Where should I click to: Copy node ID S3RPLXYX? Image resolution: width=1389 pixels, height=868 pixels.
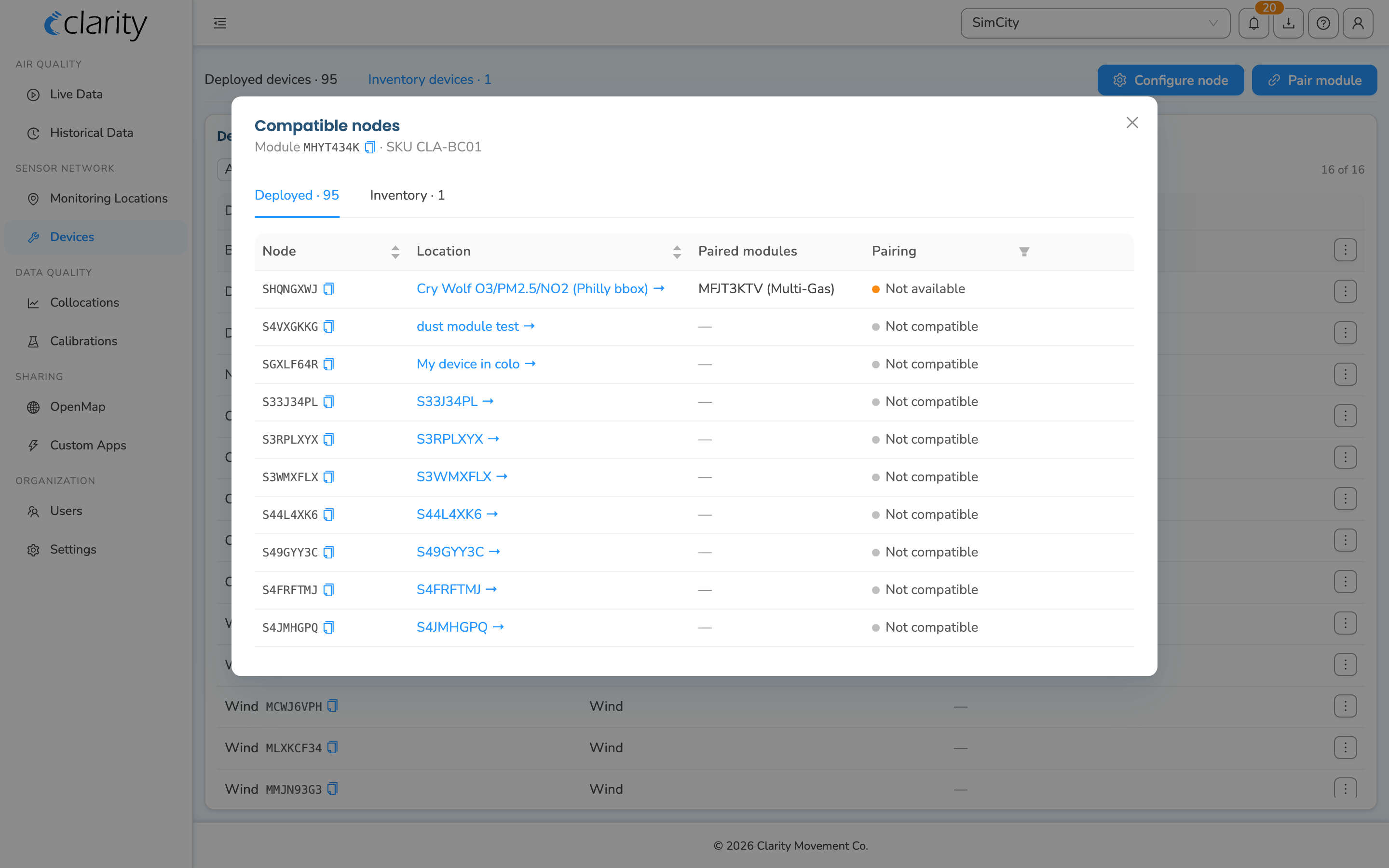(x=328, y=439)
